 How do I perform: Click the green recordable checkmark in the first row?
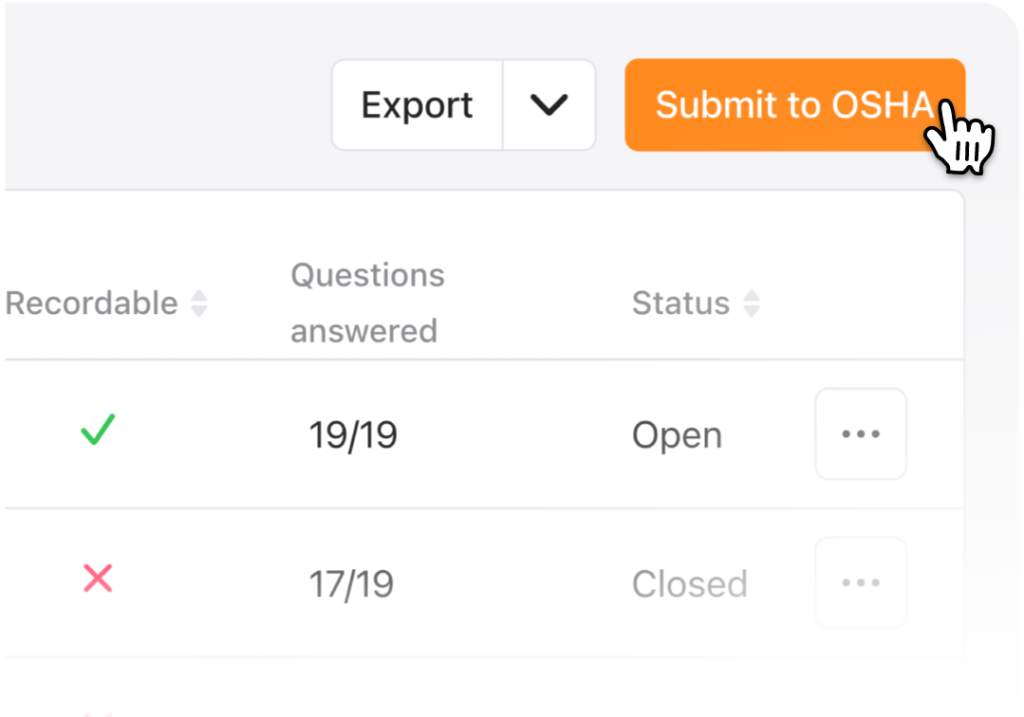tap(96, 430)
